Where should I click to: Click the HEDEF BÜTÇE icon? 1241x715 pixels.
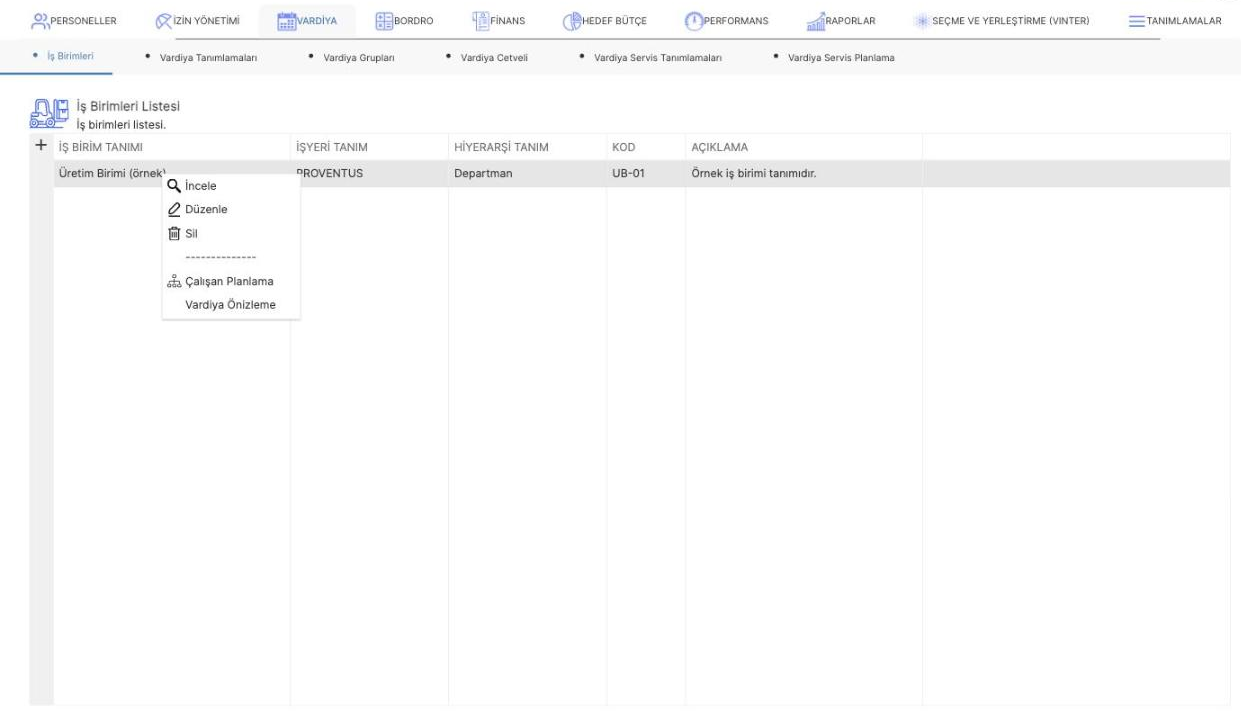pos(572,21)
